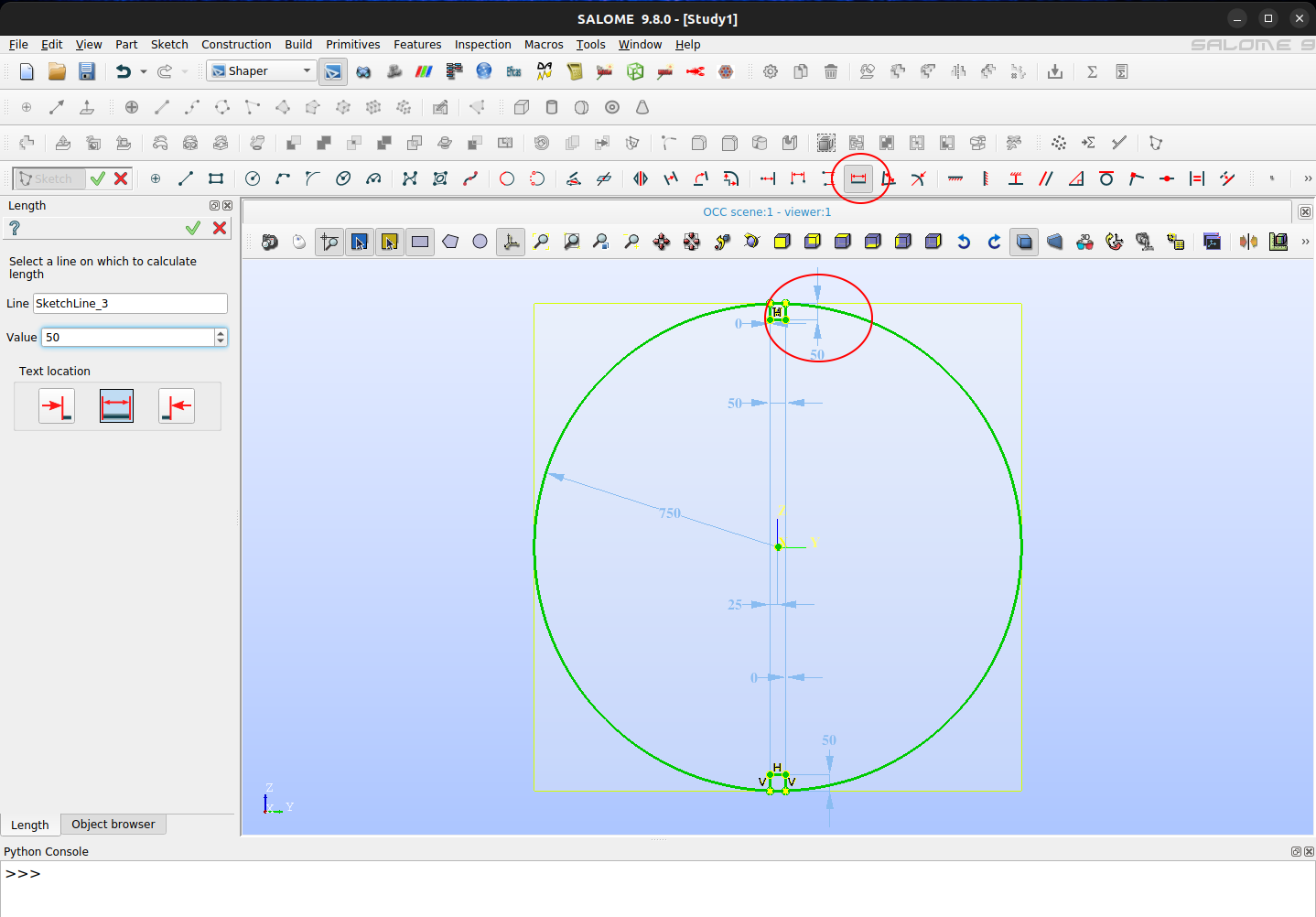Click the Undo arrow icon

(x=124, y=71)
